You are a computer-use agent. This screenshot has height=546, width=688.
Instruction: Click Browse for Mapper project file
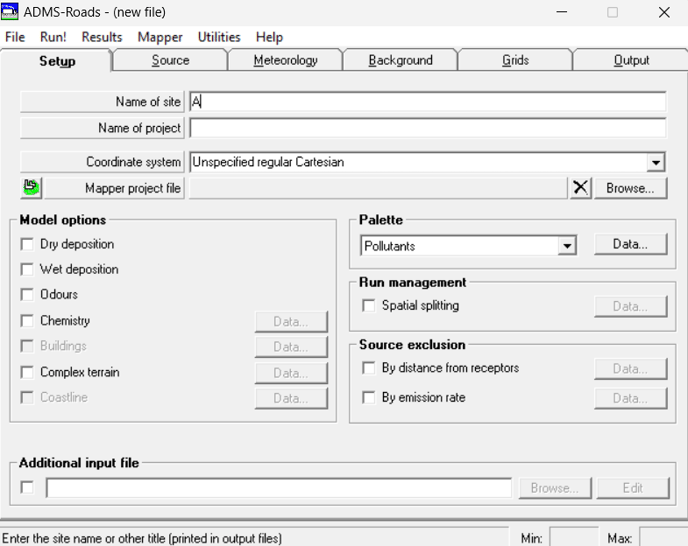tap(630, 187)
